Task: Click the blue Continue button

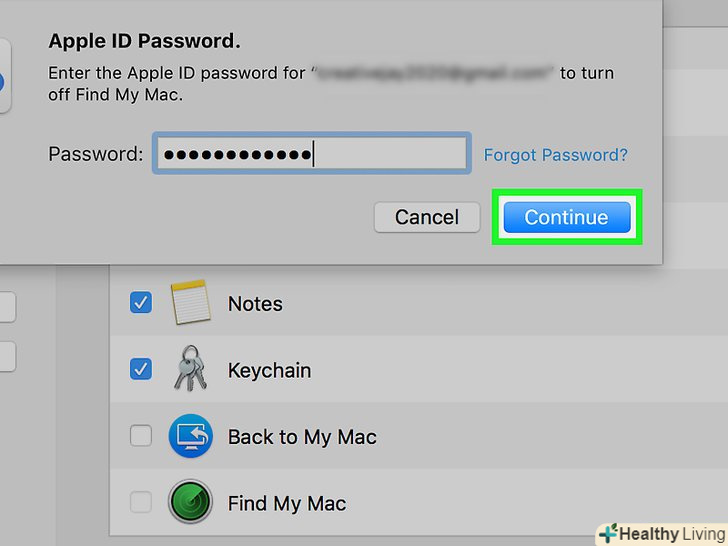Action: pyautogui.click(x=566, y=217)
